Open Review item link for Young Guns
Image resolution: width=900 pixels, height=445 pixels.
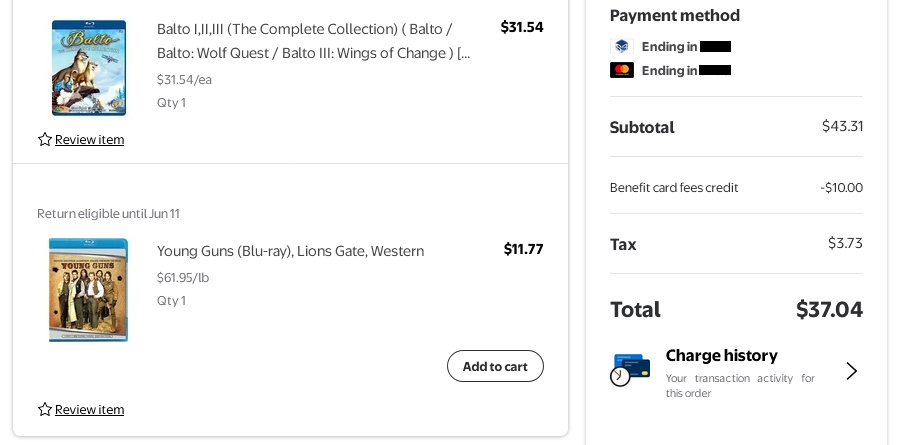point(89,409)
